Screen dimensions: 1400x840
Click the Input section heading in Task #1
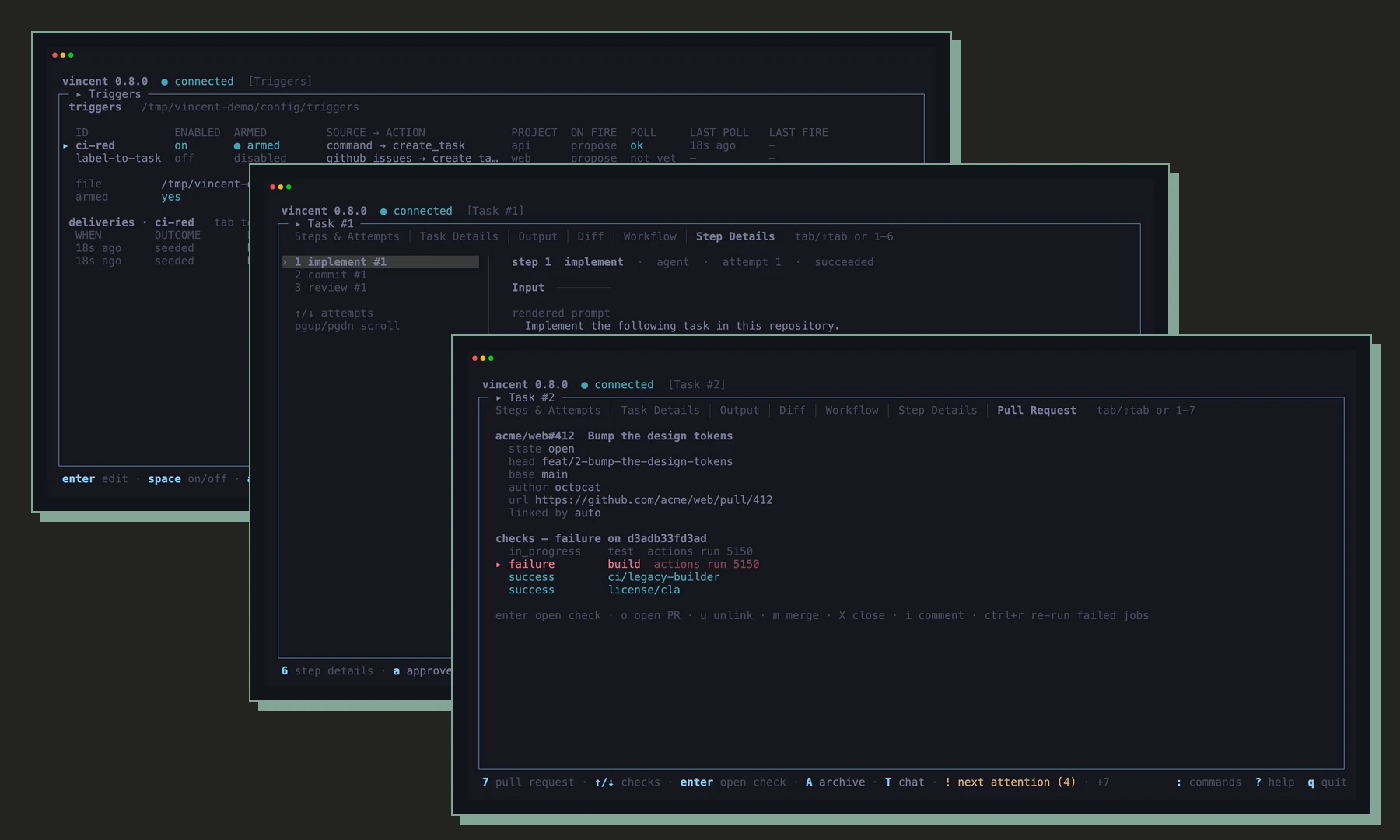[528, 288]
